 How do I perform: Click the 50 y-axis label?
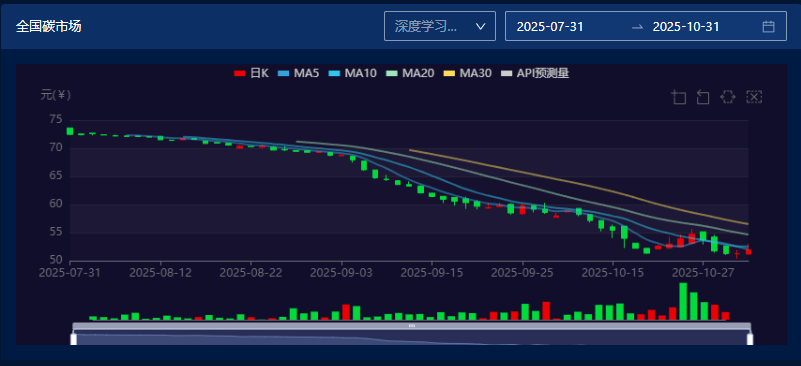coord(56,261)
